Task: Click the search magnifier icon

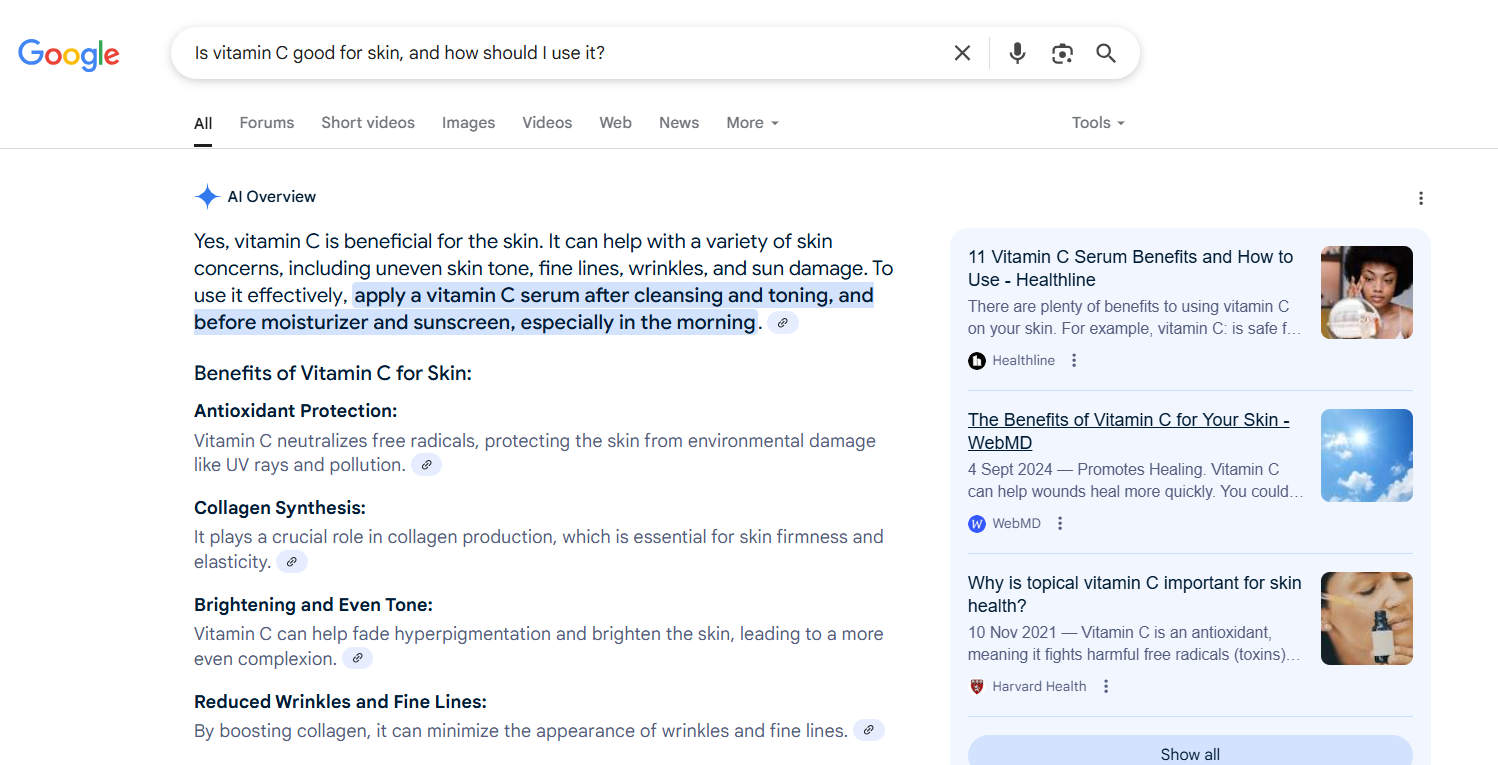Action: pyautogui.click(x=1105, y=52)
